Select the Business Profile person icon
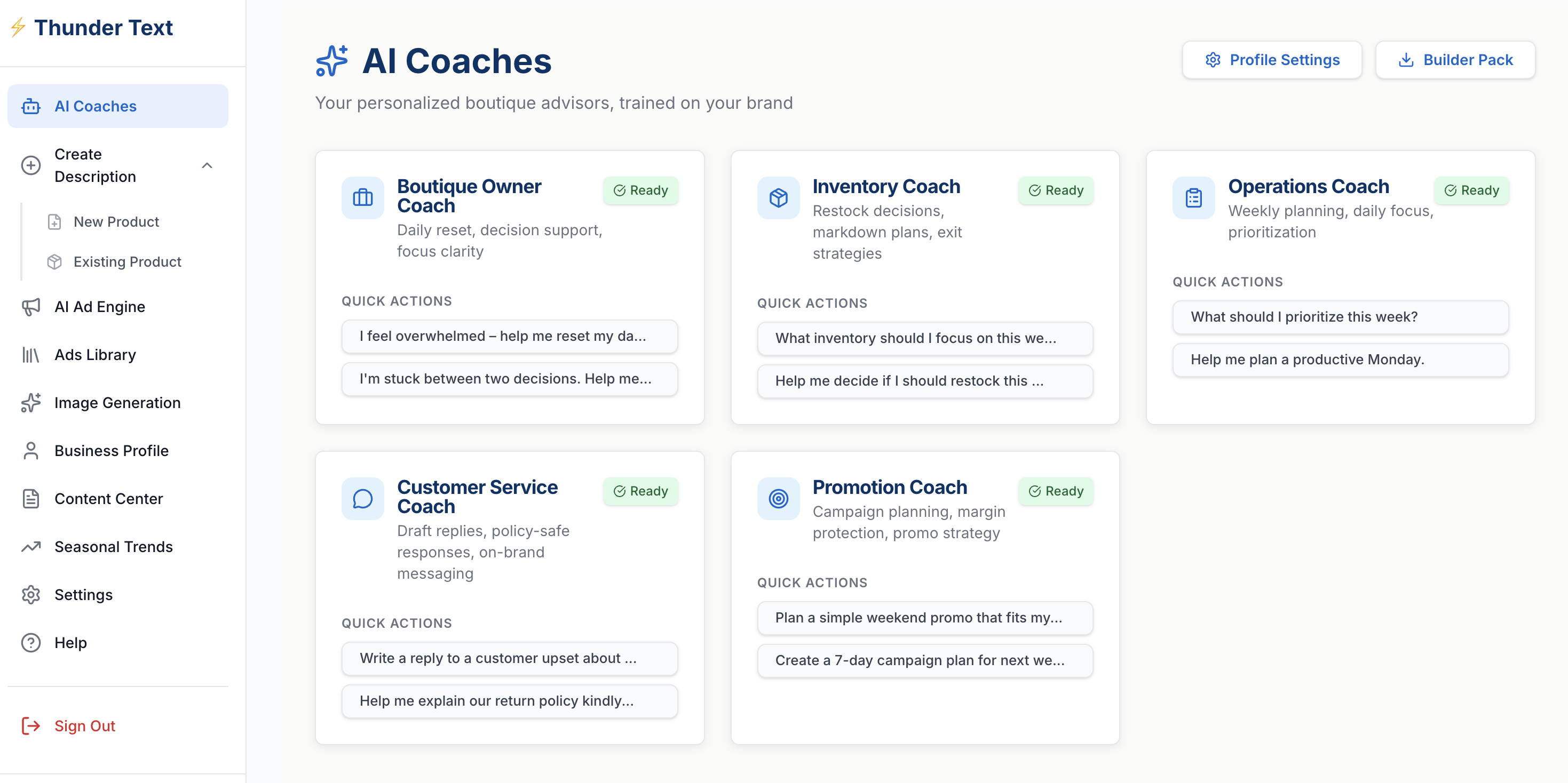 pos(30,450)
